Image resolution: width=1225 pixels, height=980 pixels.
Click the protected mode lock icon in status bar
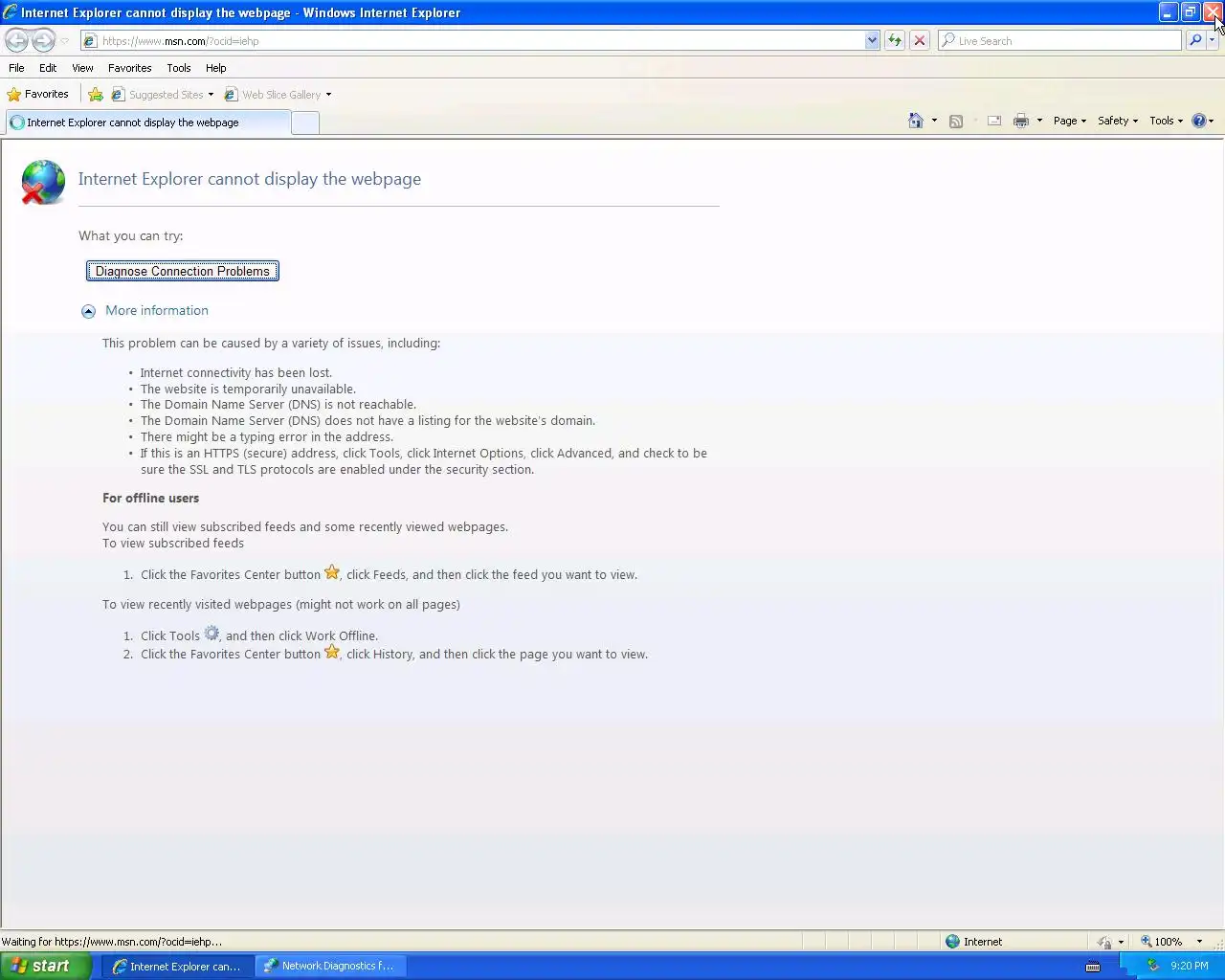[x=1104, y=942]
